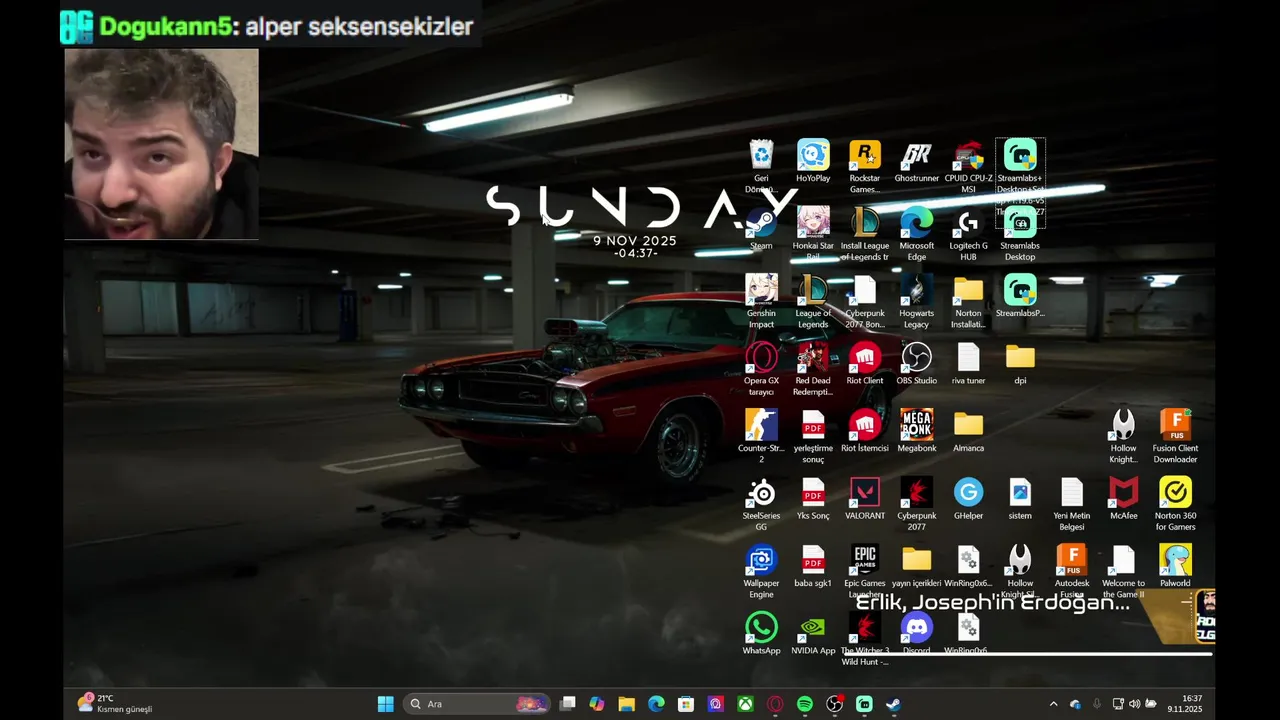Click the Riot Client desktop shortcut
The image size is (1280, 720).
(865, 364)
